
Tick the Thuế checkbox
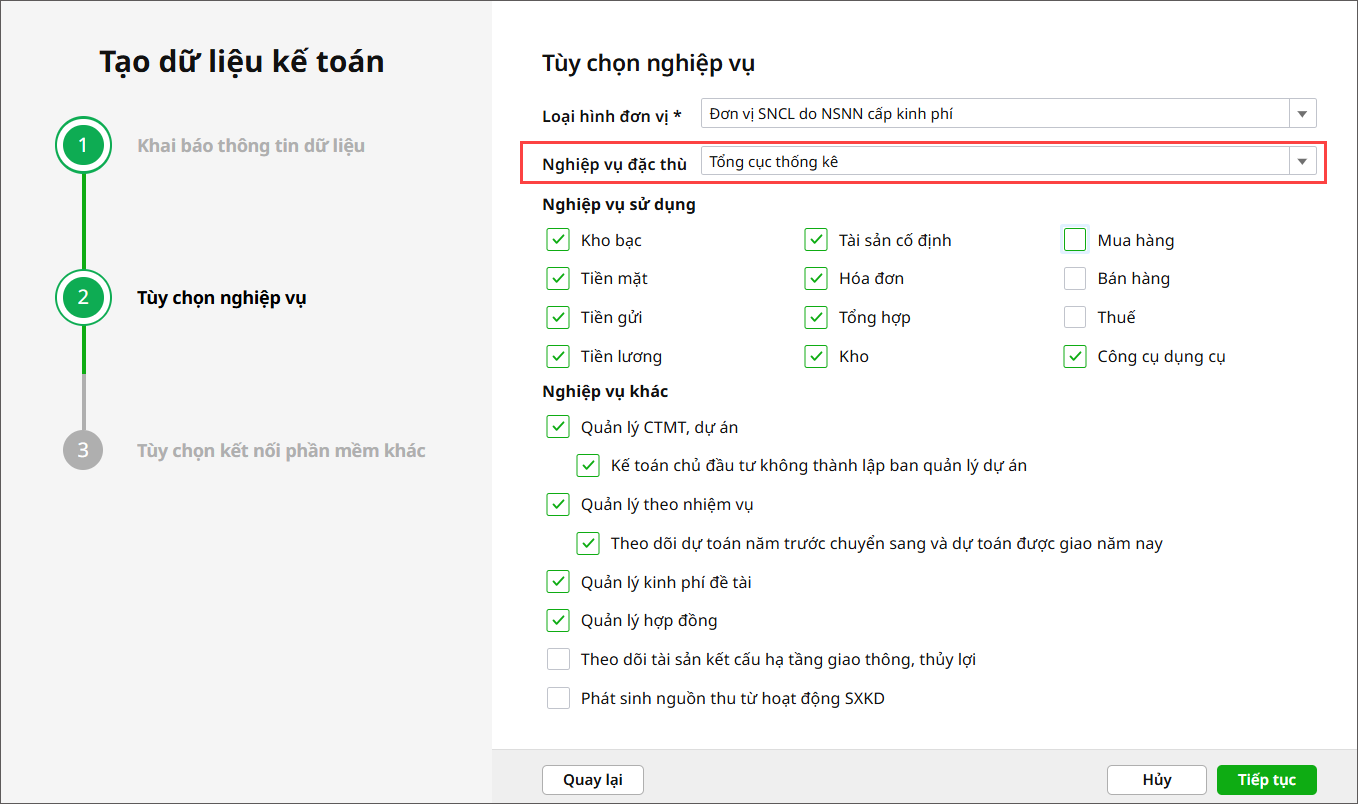(x=1075, y=318)
